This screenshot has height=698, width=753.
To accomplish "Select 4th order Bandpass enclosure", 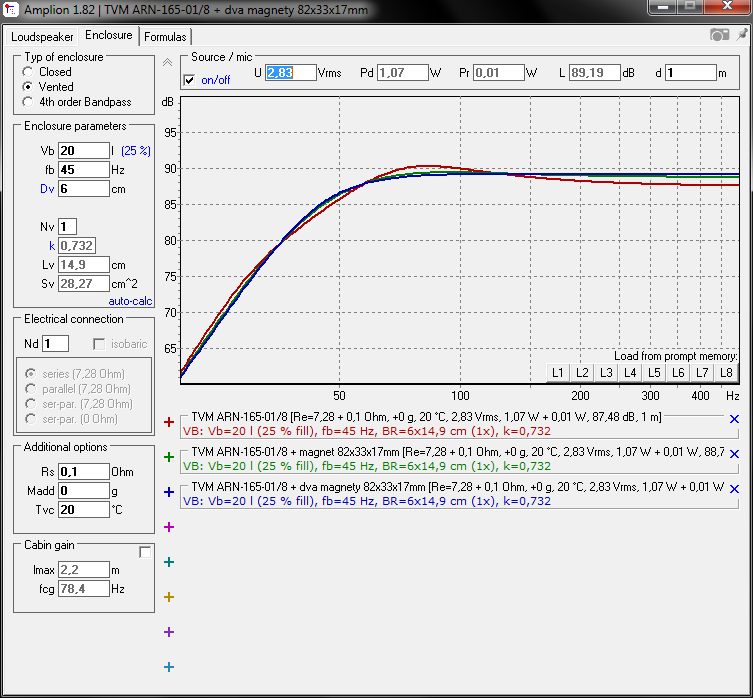I will [x=28, y=102].
